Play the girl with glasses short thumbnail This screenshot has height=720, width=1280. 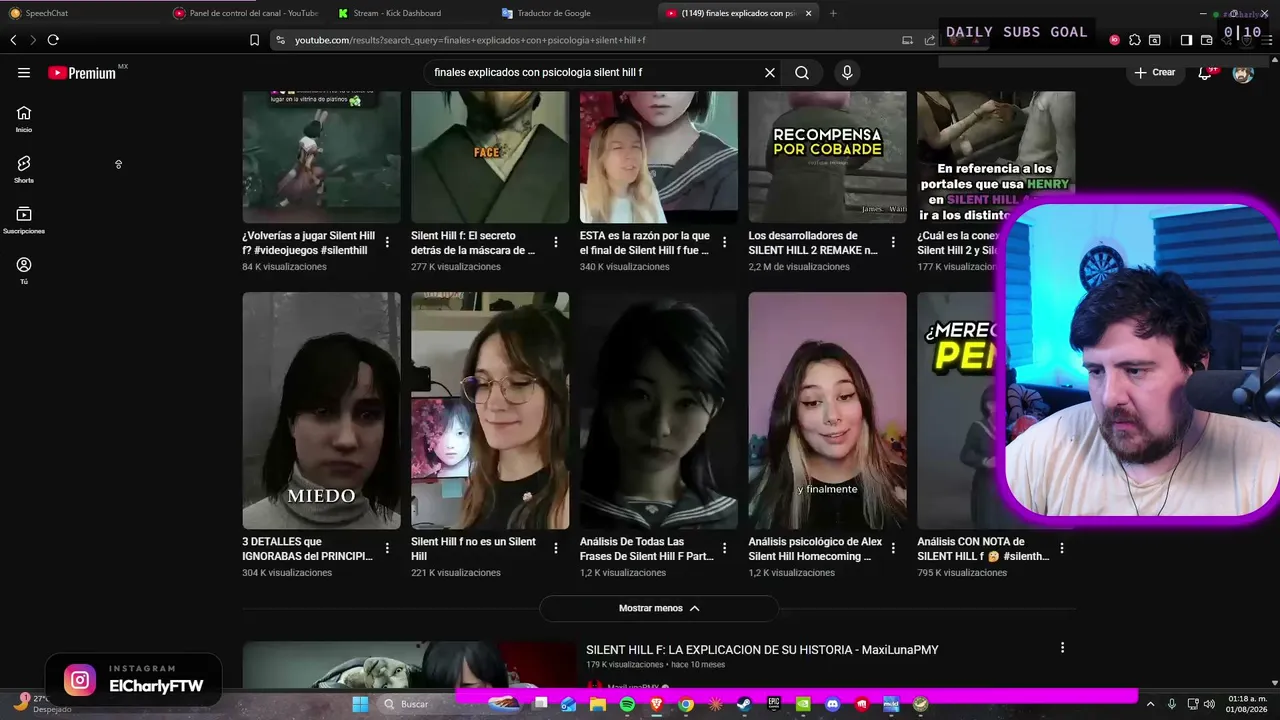[x=490, y=410]
